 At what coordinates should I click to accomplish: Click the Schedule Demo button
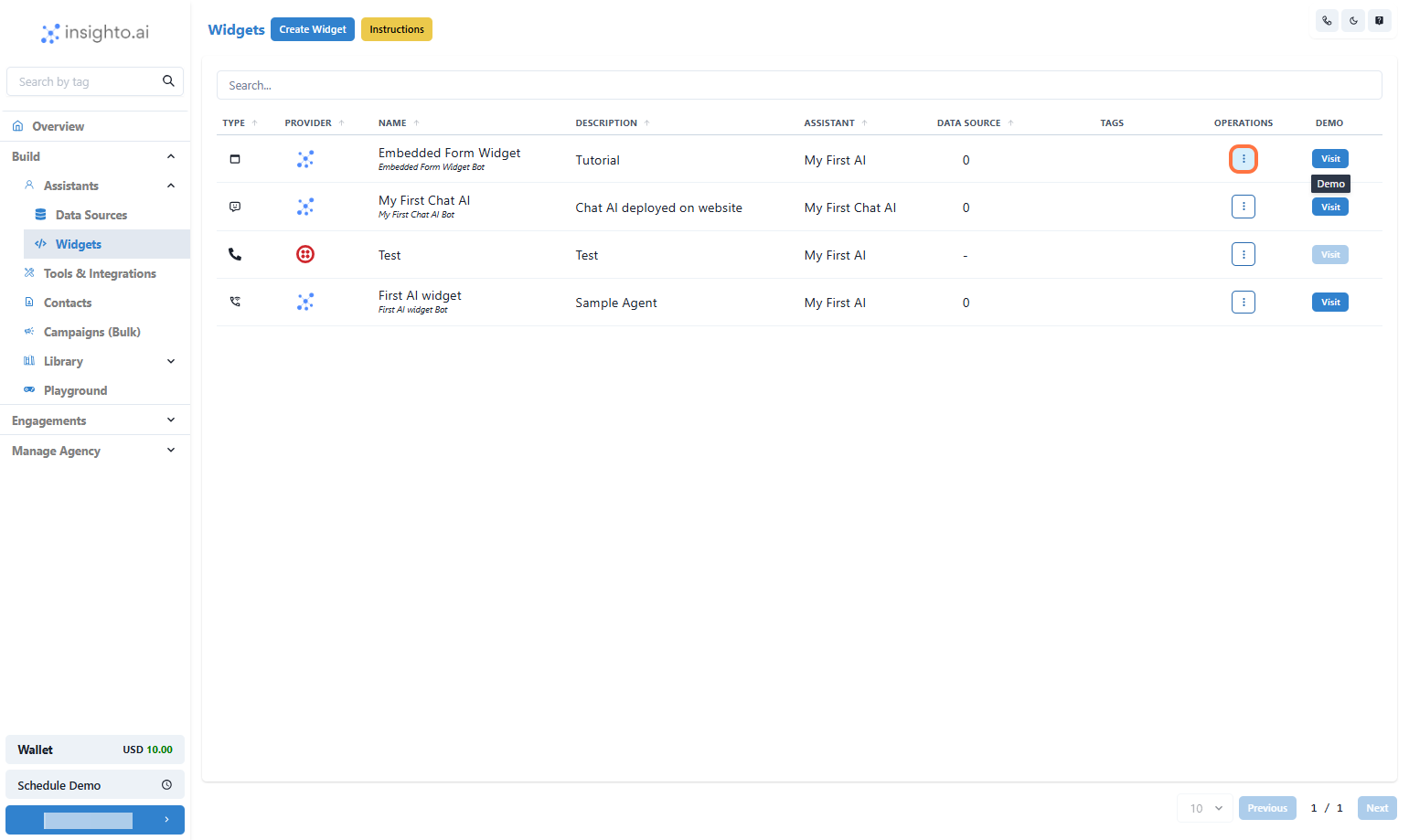[95, 785]
